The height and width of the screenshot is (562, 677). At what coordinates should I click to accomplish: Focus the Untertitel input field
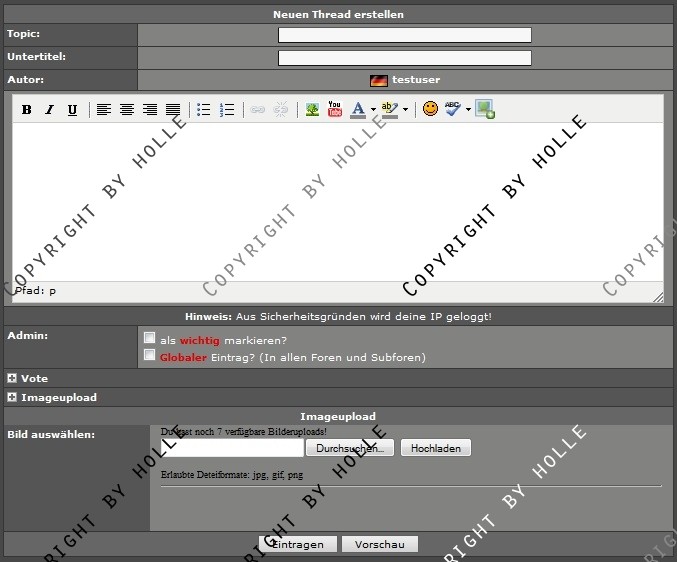tap(405, 58)
